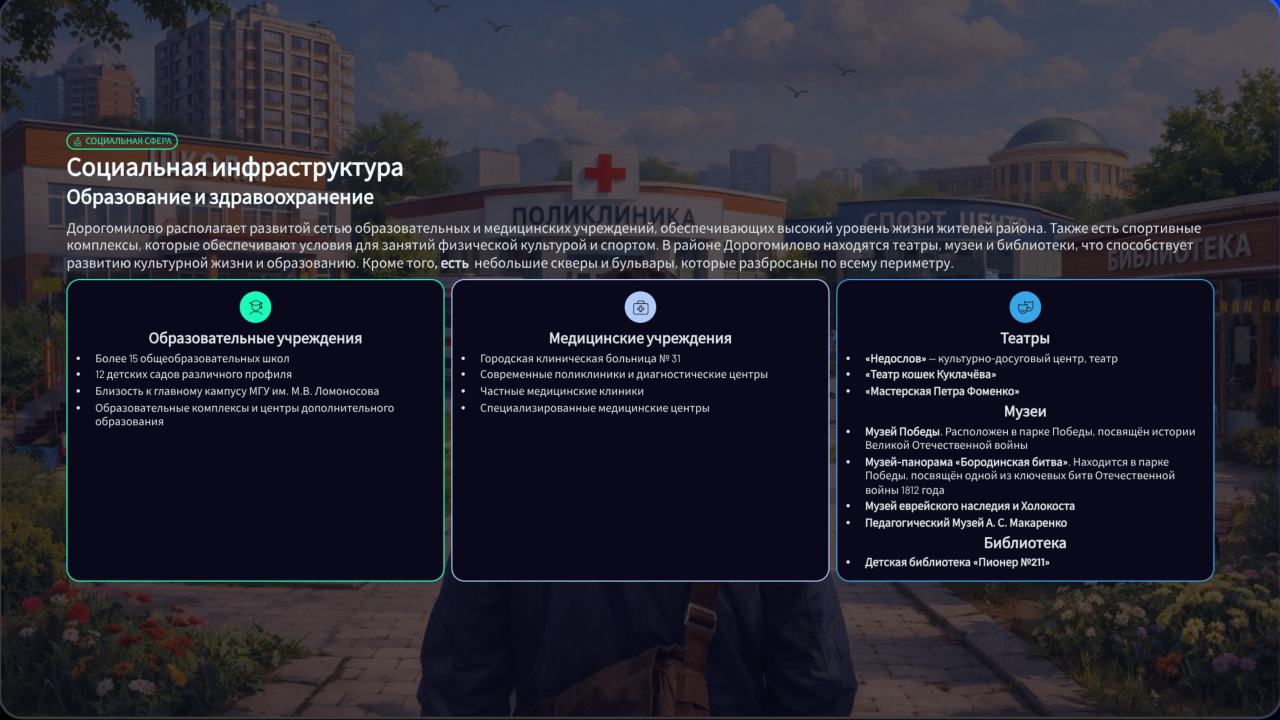This screenshot has height=720, width=1280.
Task: Select the bullet «Образовательные комплексы и центры дополнительного образования»
Action: pyautogui.click(x=244, y=415)
